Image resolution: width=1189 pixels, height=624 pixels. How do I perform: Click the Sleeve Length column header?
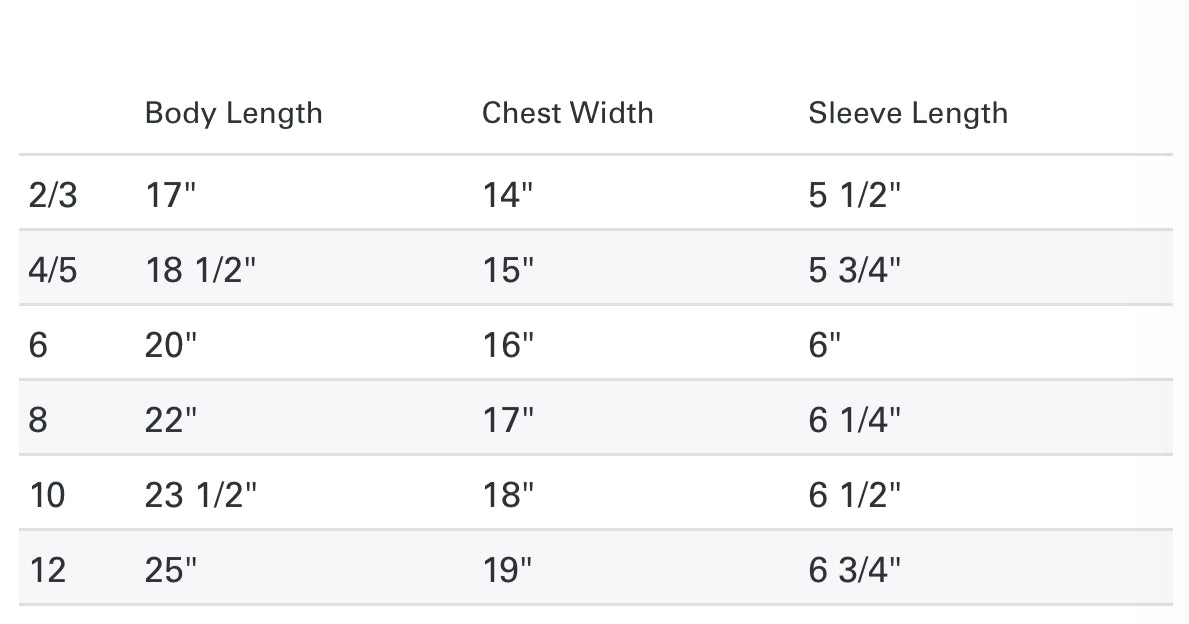pos(908,113)
